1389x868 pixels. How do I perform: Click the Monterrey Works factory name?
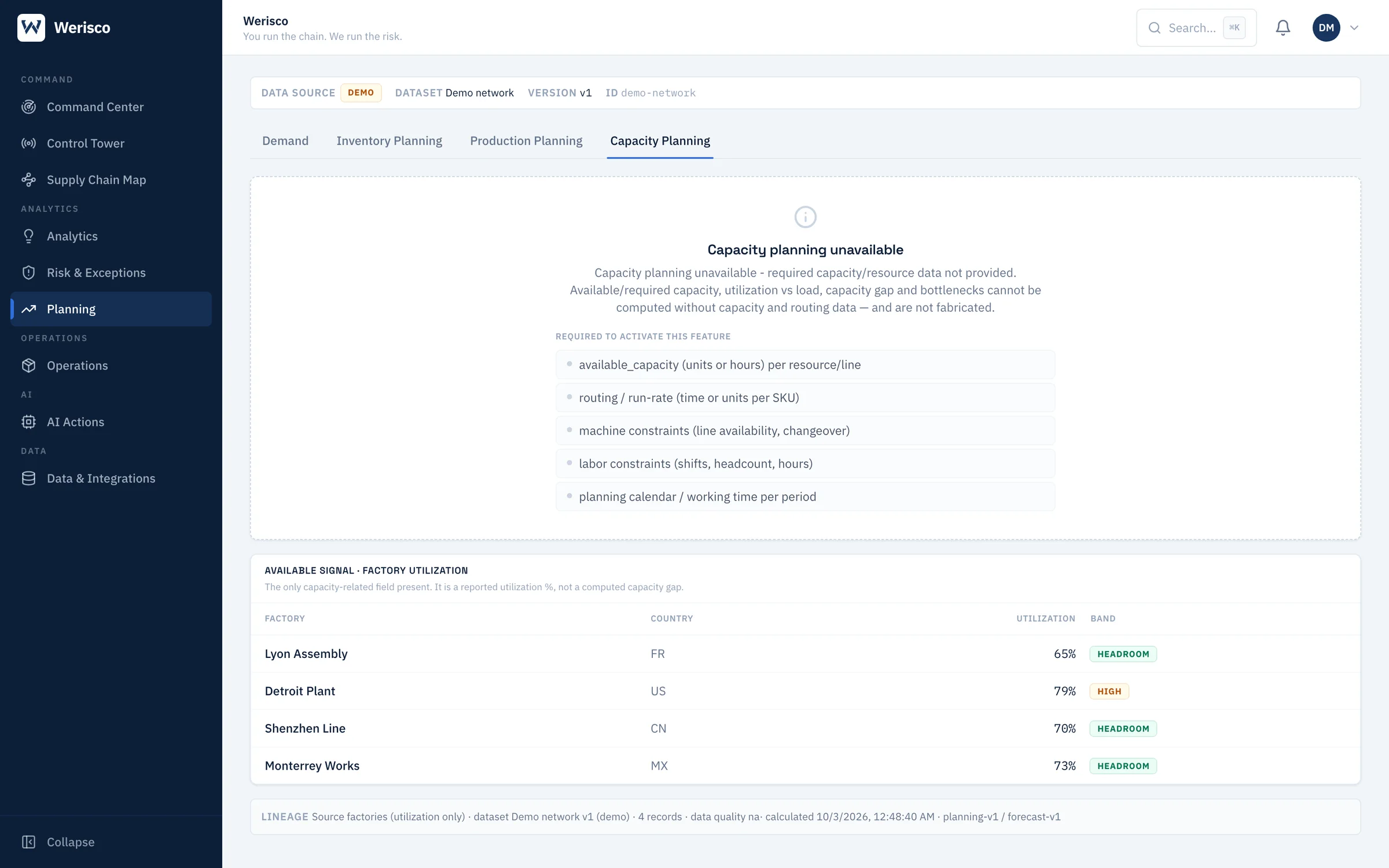tap(312, 766)
